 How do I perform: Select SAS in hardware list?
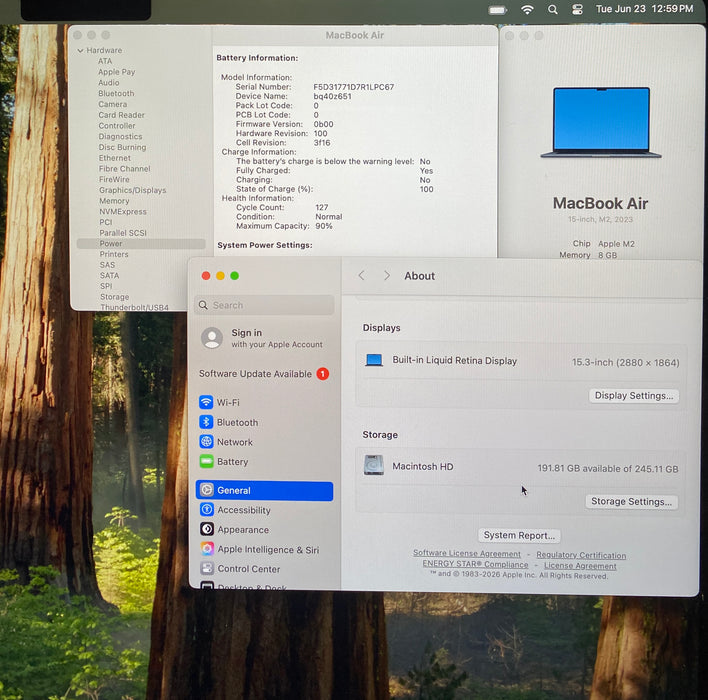point(107,265)
